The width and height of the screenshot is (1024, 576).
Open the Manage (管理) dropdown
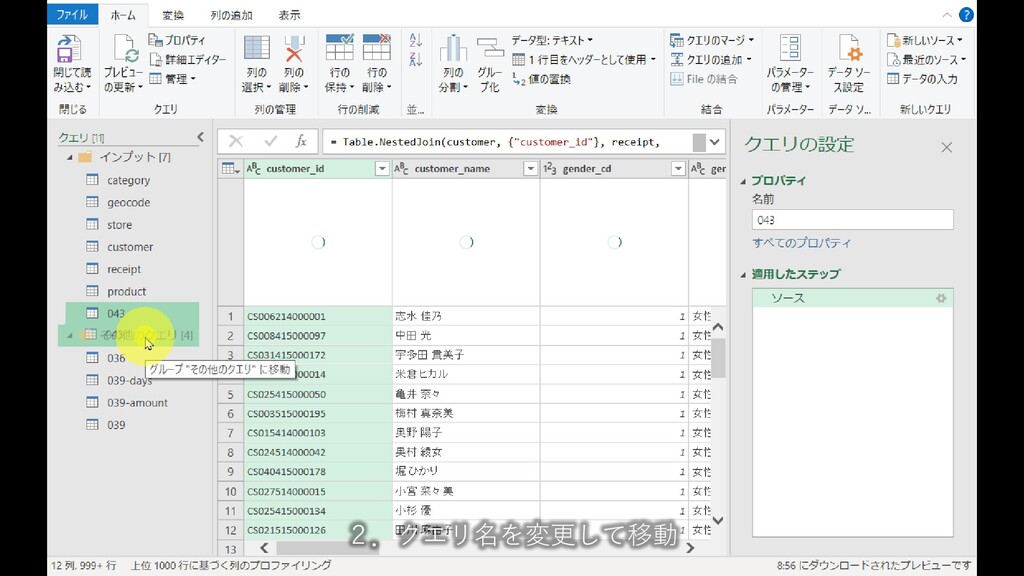pos(172,79)
